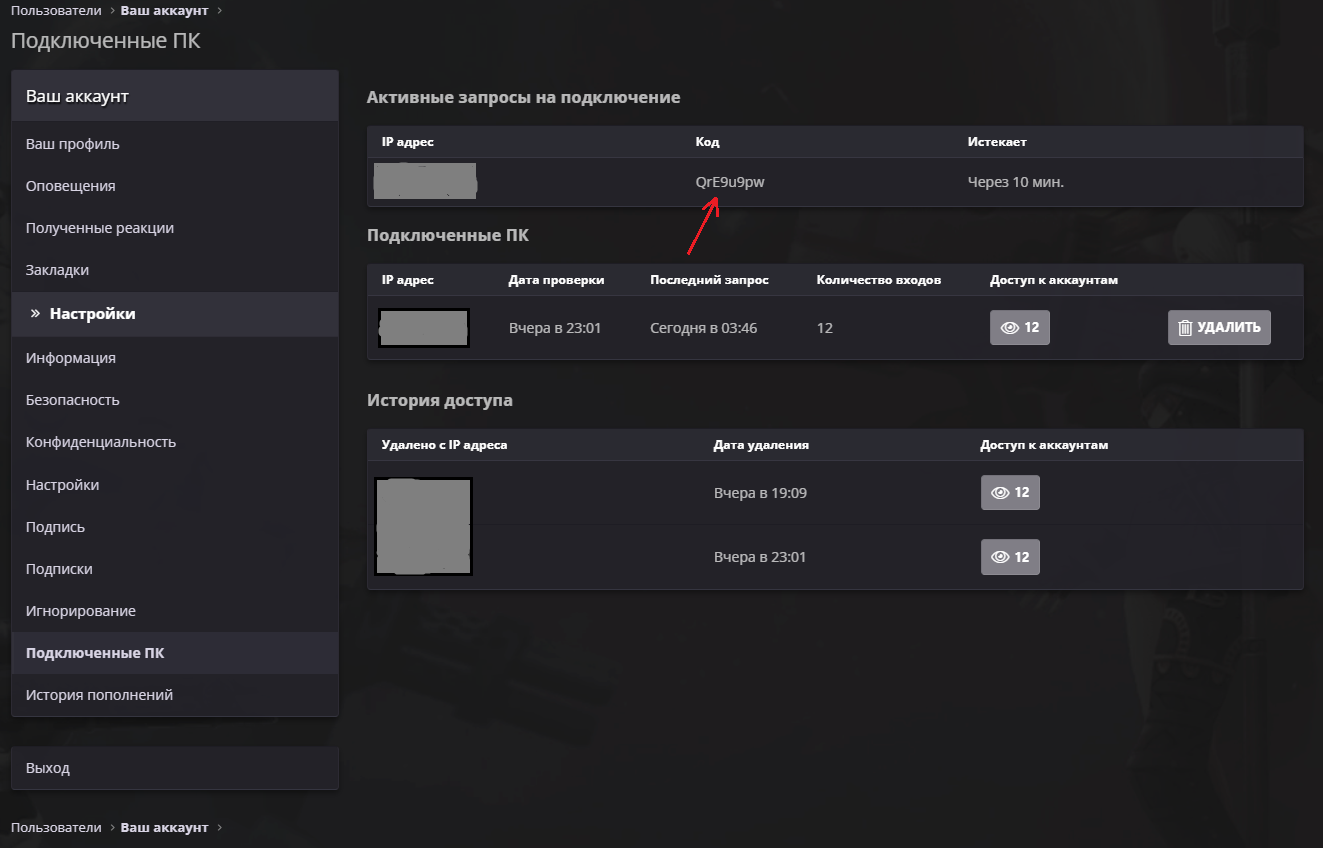This screenshot has height=848, width=1323.
Task: Open Оповещения in the sidebar
Action: click(70, 186)
